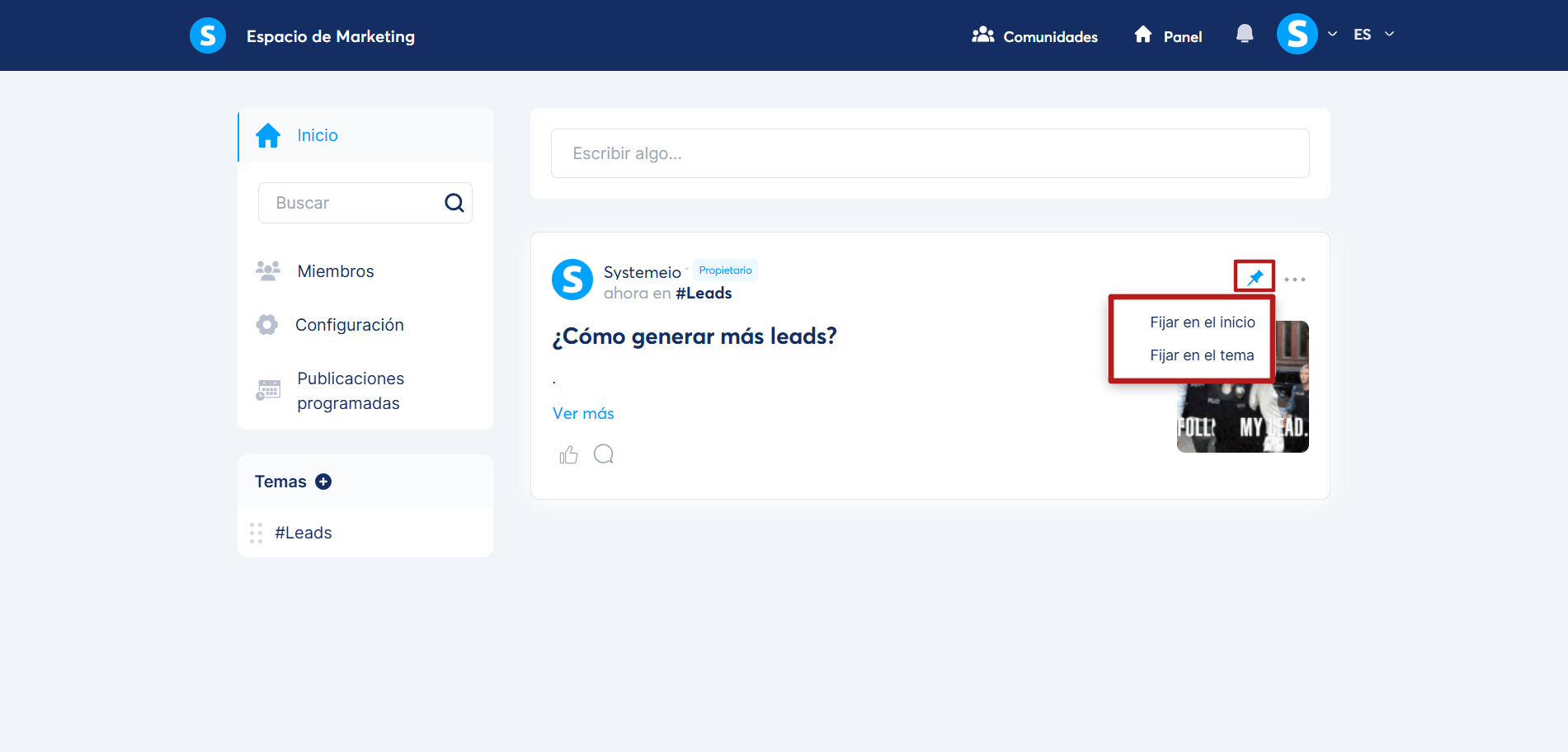
Task: Open comments with speech bubble icon
Action: pos(604,454)
